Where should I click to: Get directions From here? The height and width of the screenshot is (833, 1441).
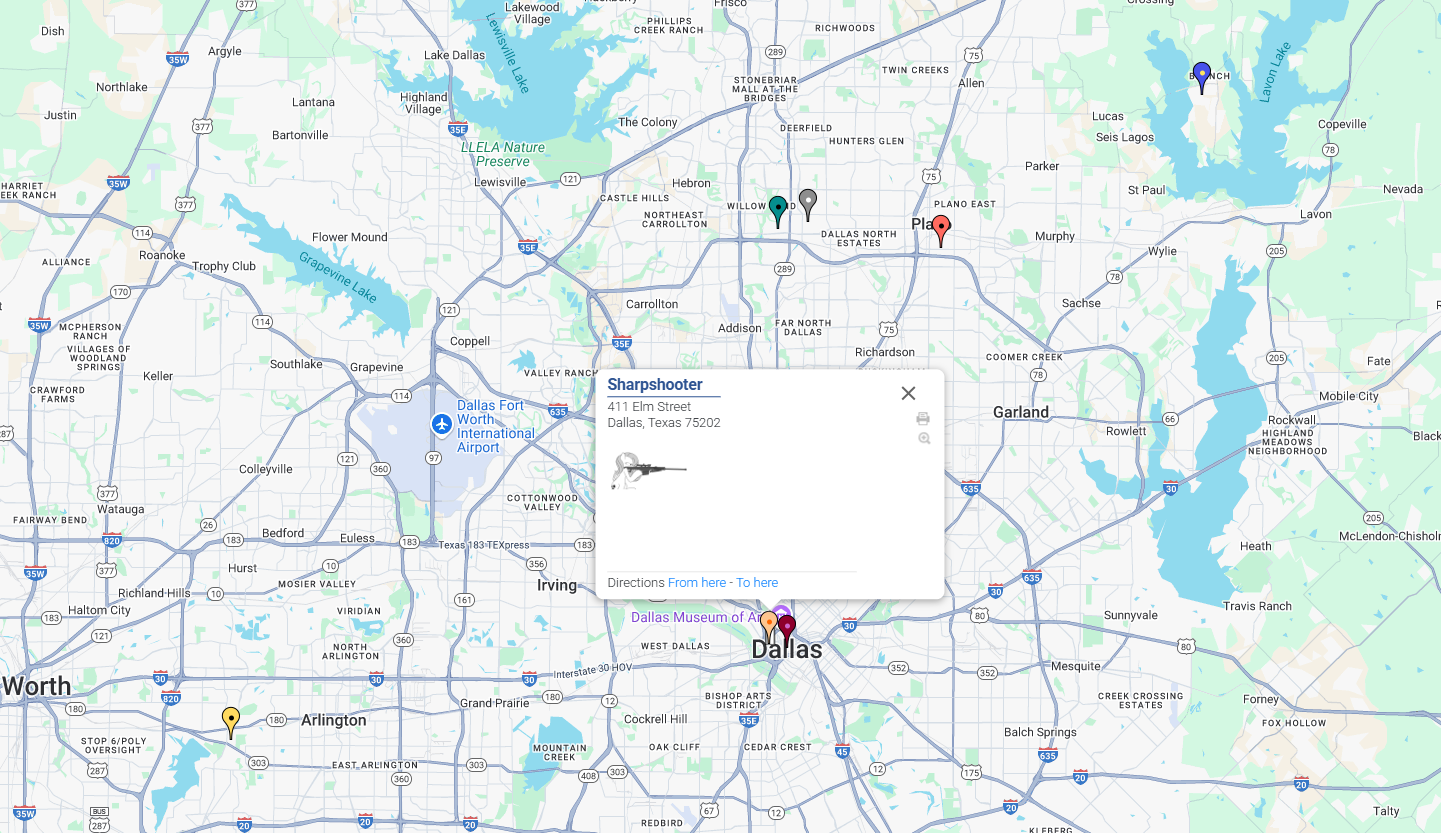coord(697,583)
